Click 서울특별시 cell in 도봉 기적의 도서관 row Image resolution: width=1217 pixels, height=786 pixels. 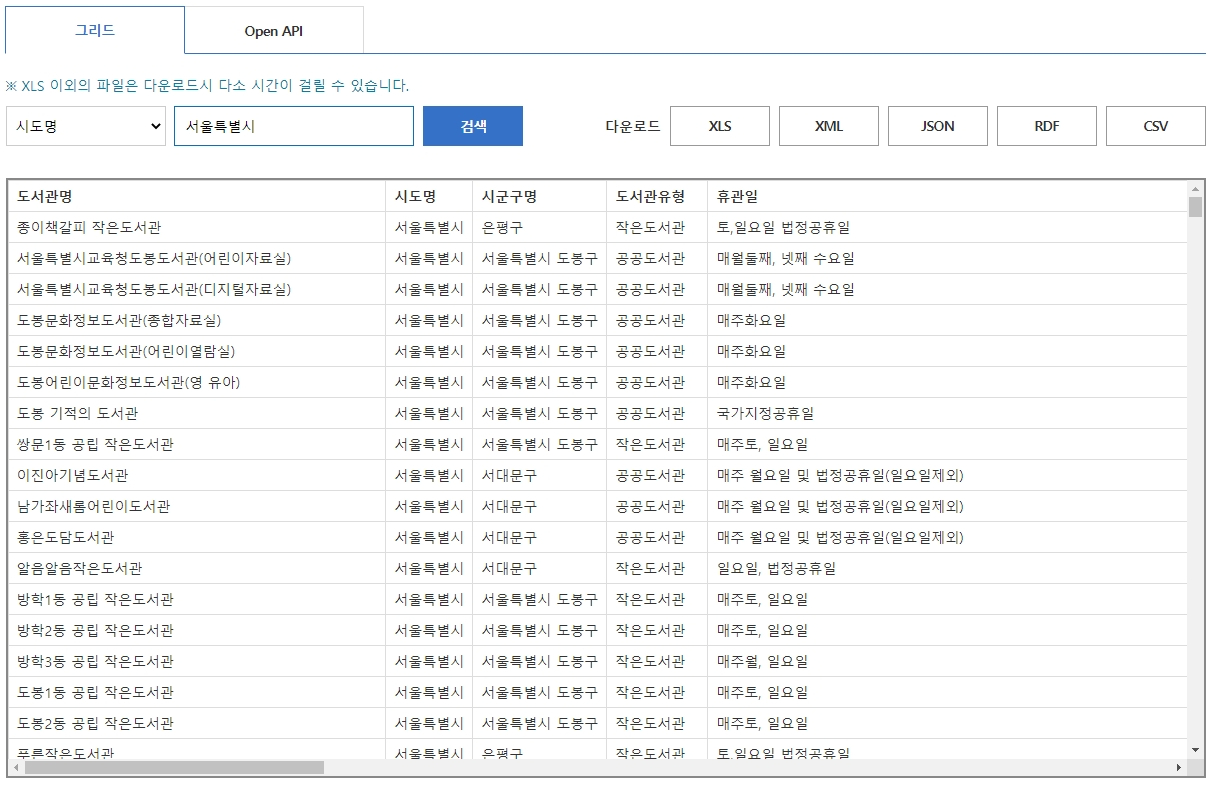[x=429, y=414]
